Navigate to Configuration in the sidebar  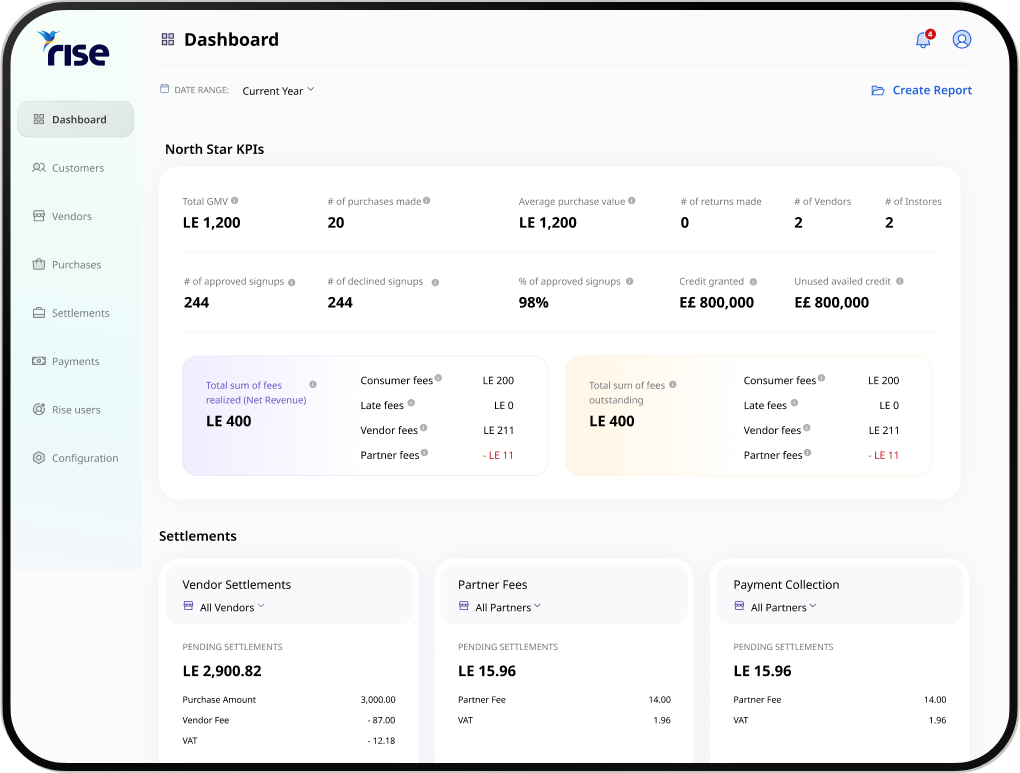point(84,458)
